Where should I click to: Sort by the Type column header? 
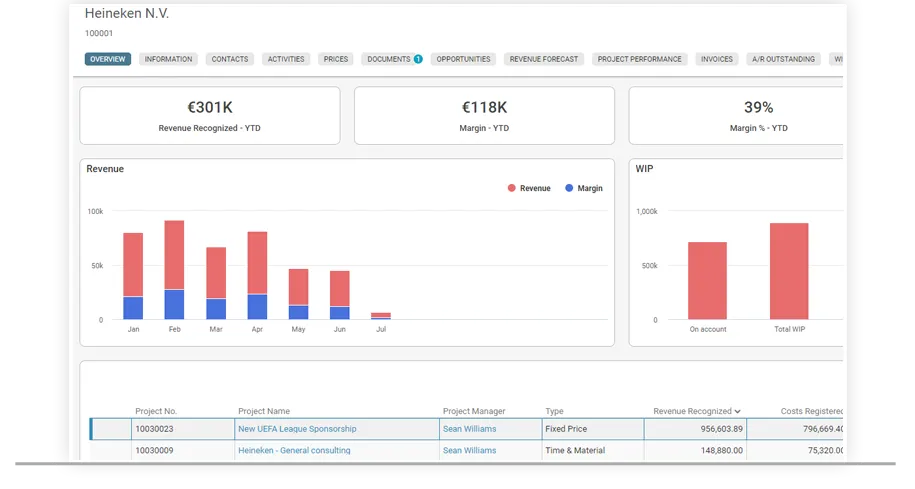[x=554, y=411]
